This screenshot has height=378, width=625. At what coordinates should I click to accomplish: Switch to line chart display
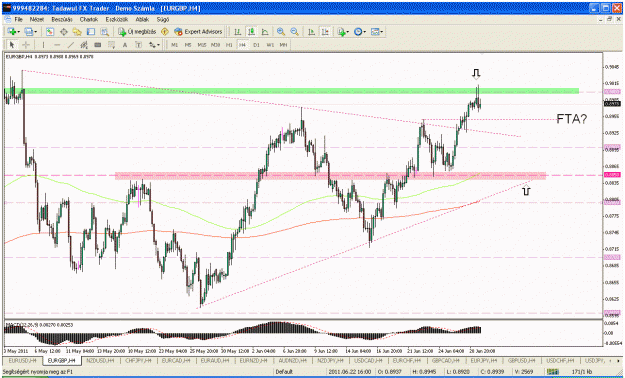265,32
